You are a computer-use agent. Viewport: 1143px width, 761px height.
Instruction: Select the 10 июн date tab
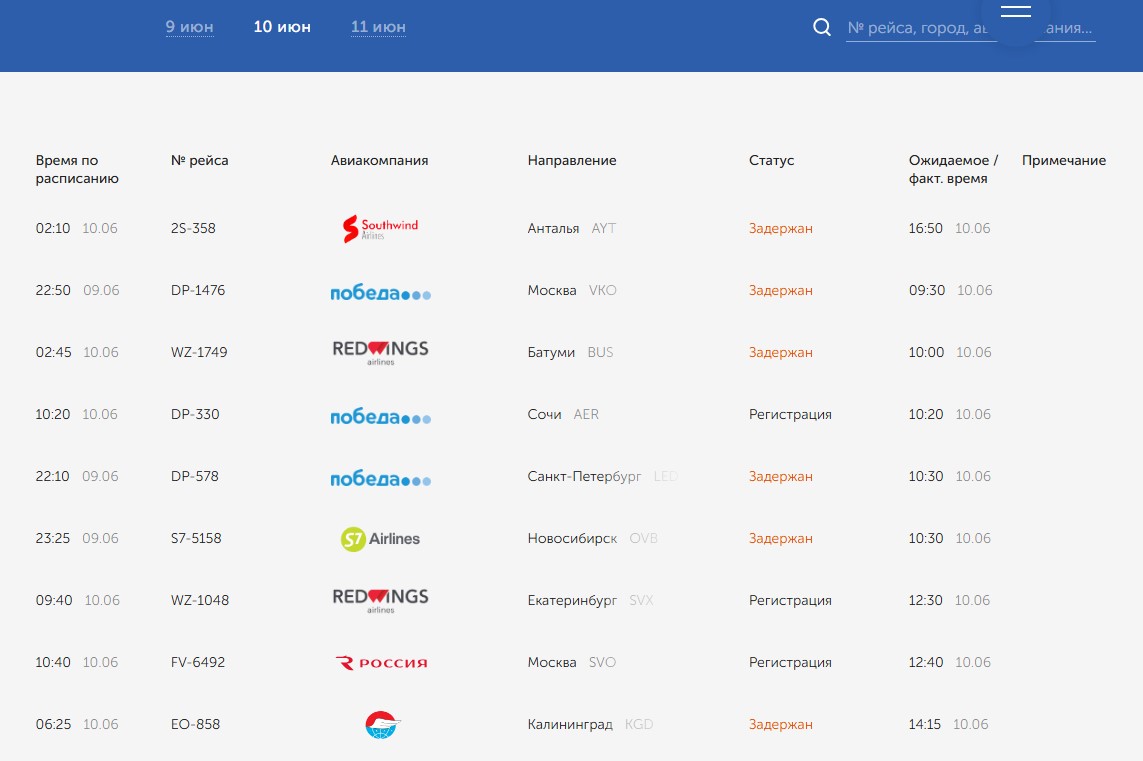(x=282, y=27)
